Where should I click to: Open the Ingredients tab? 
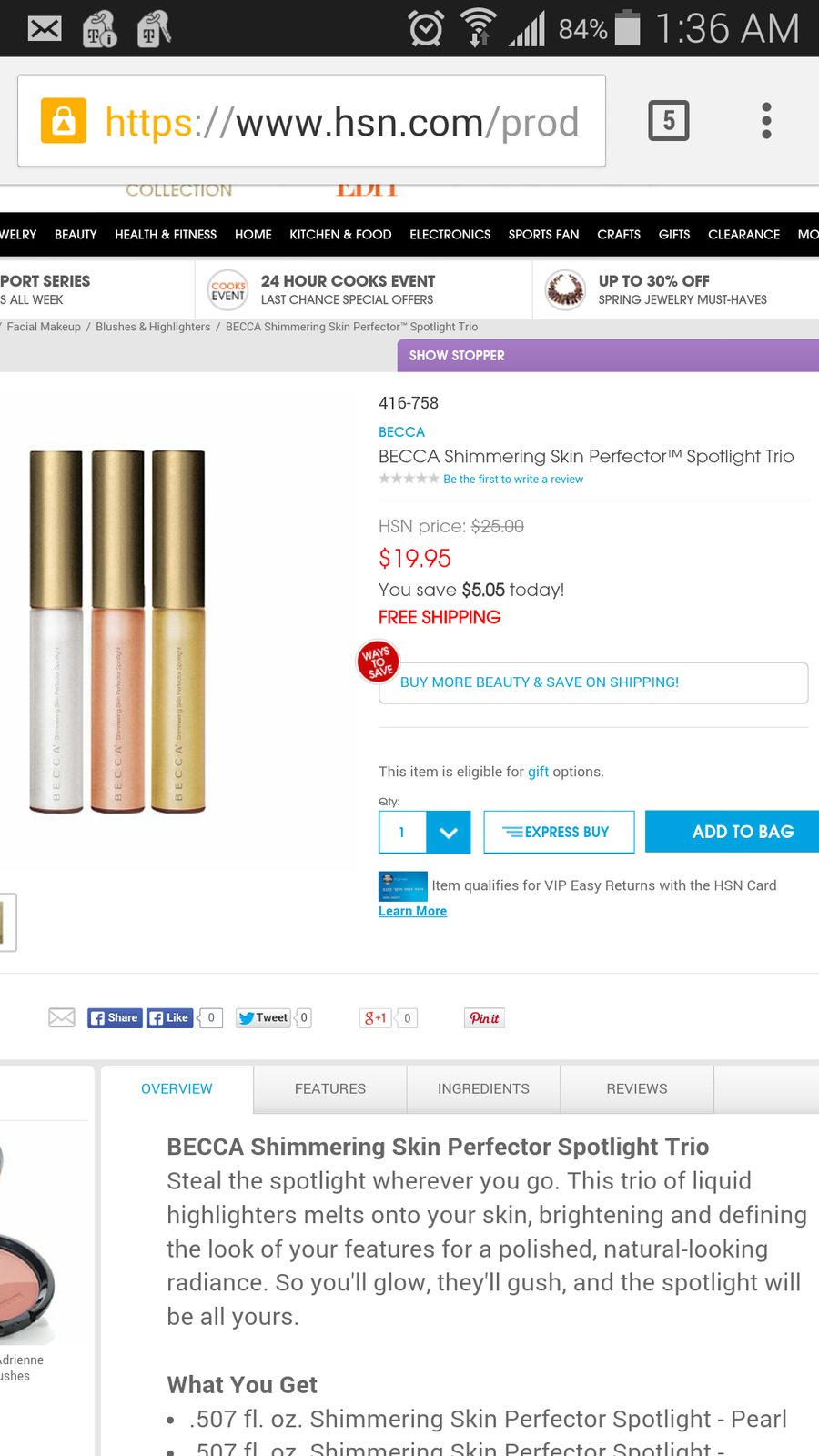(x=483, y=1088)
